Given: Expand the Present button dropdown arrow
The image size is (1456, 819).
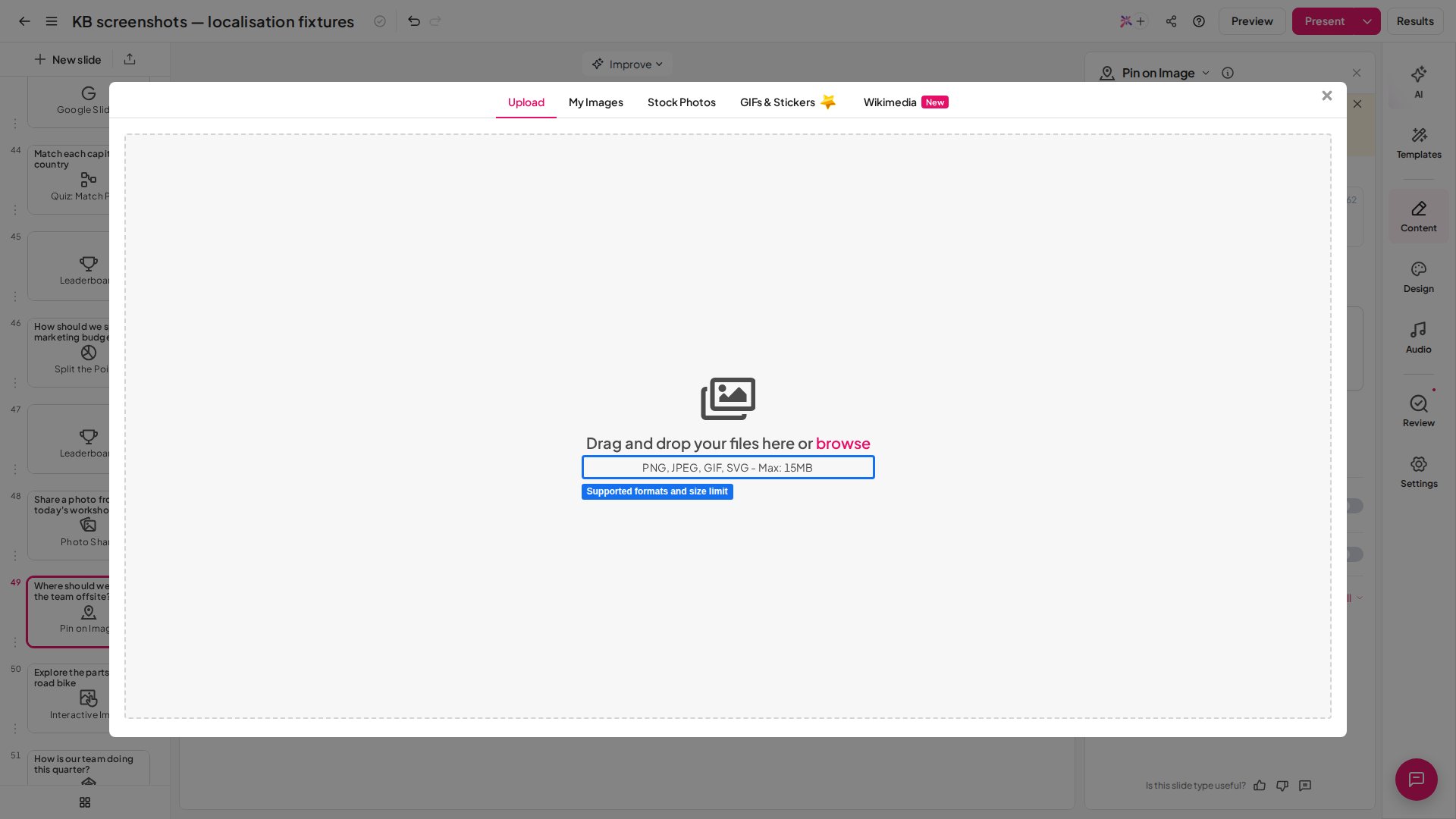Looking at the screenshot, I should 1367,21.
